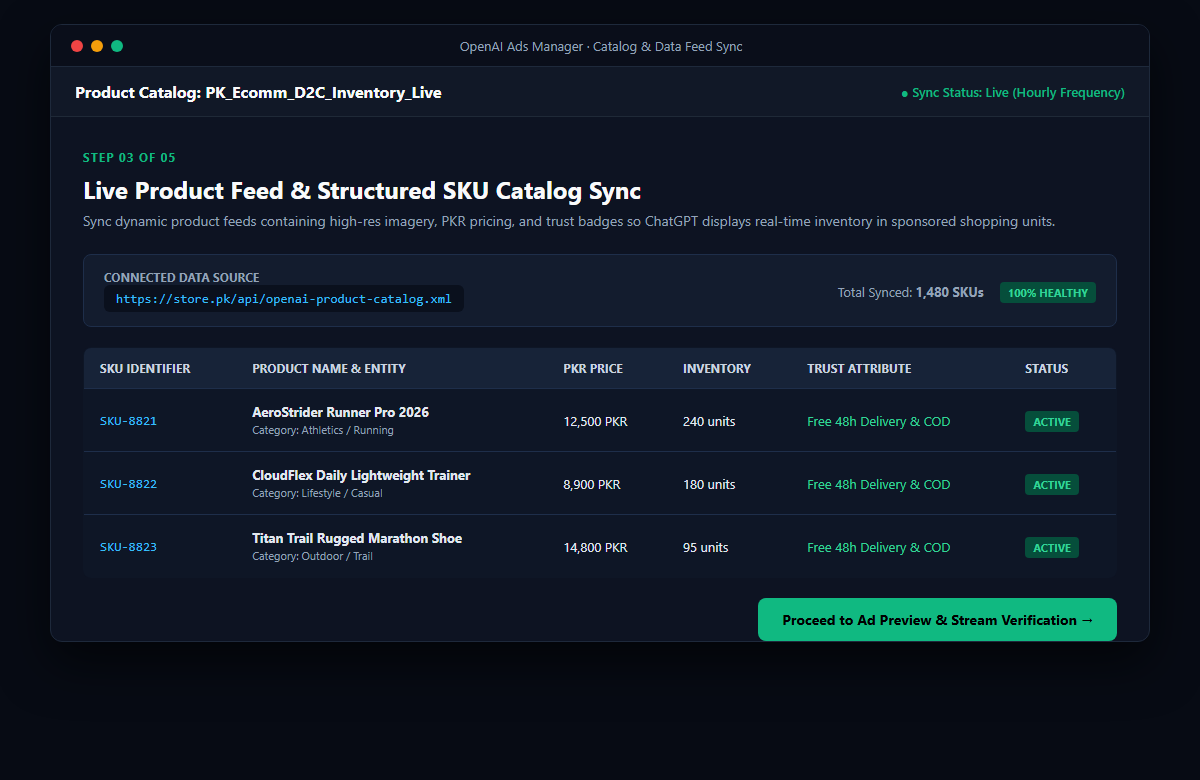
Task: Select the INVENTORY column header
Action: [717, 369]
